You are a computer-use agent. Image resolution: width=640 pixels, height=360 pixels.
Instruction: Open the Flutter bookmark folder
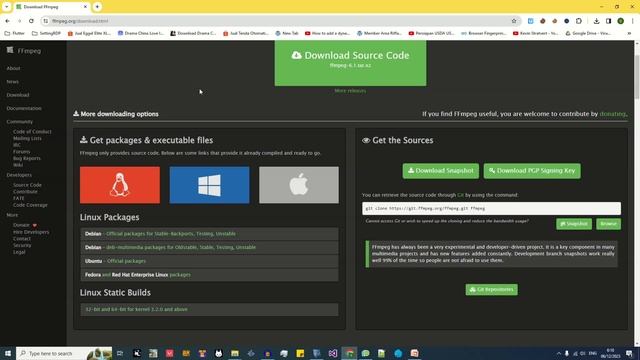15,33
